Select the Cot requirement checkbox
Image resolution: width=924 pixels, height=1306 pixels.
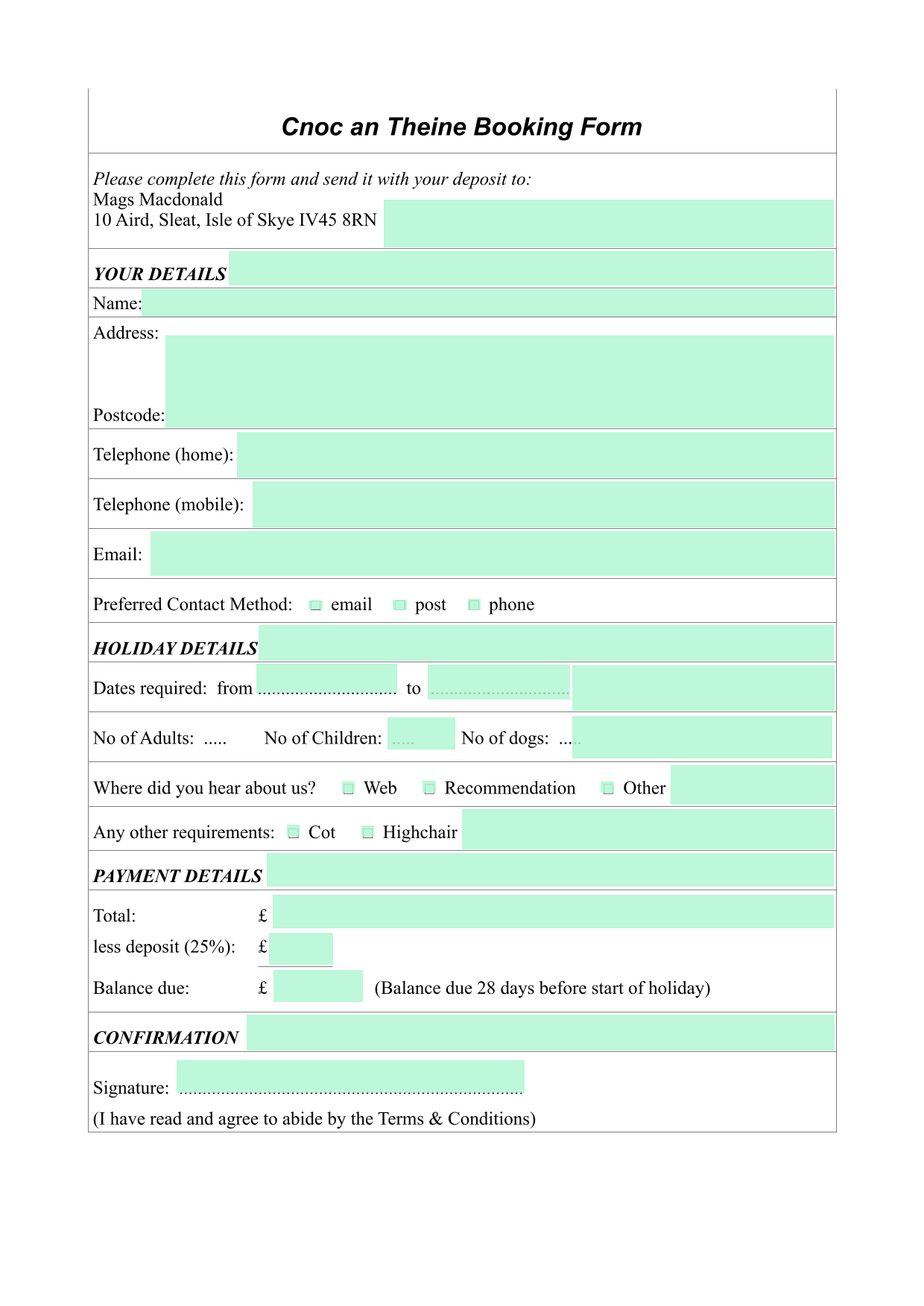pos(294,832)
